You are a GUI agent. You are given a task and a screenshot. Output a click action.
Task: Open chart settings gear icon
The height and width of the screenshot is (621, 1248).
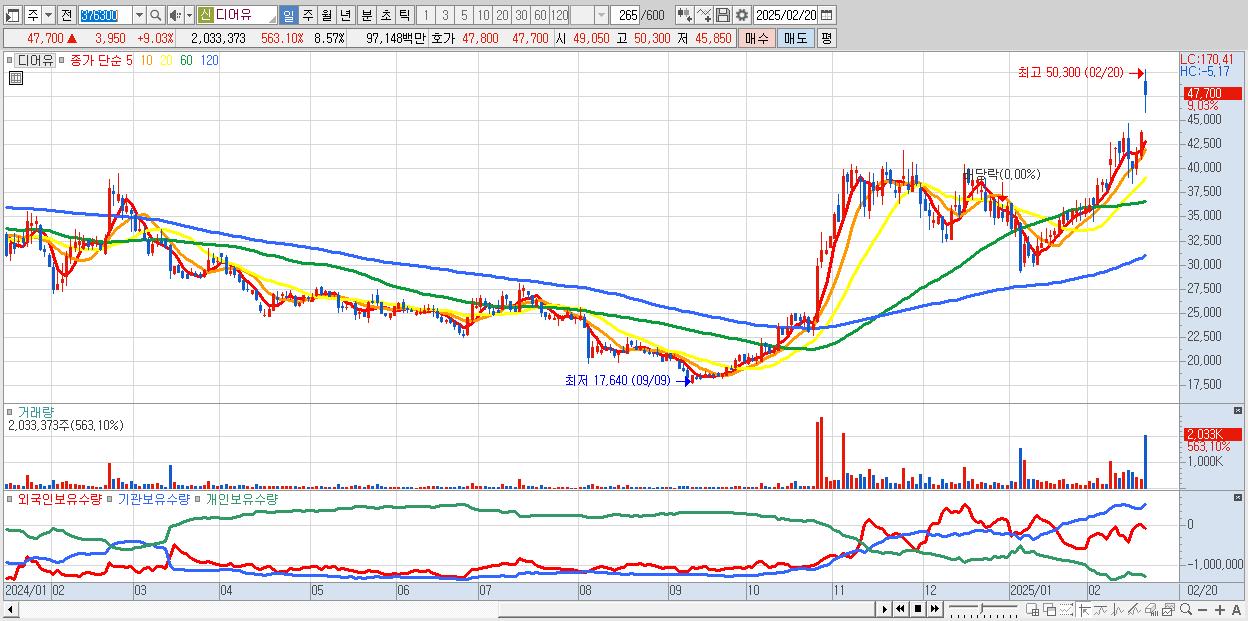(742, 15)
